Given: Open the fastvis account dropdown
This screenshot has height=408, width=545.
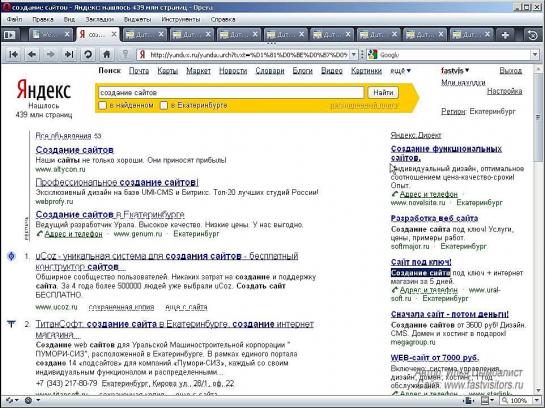Looking at the screenshot, I should click(x=455, y=71).
